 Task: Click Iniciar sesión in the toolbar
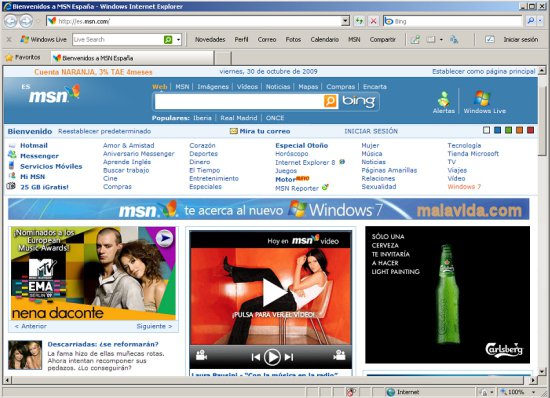pos(521,40)
